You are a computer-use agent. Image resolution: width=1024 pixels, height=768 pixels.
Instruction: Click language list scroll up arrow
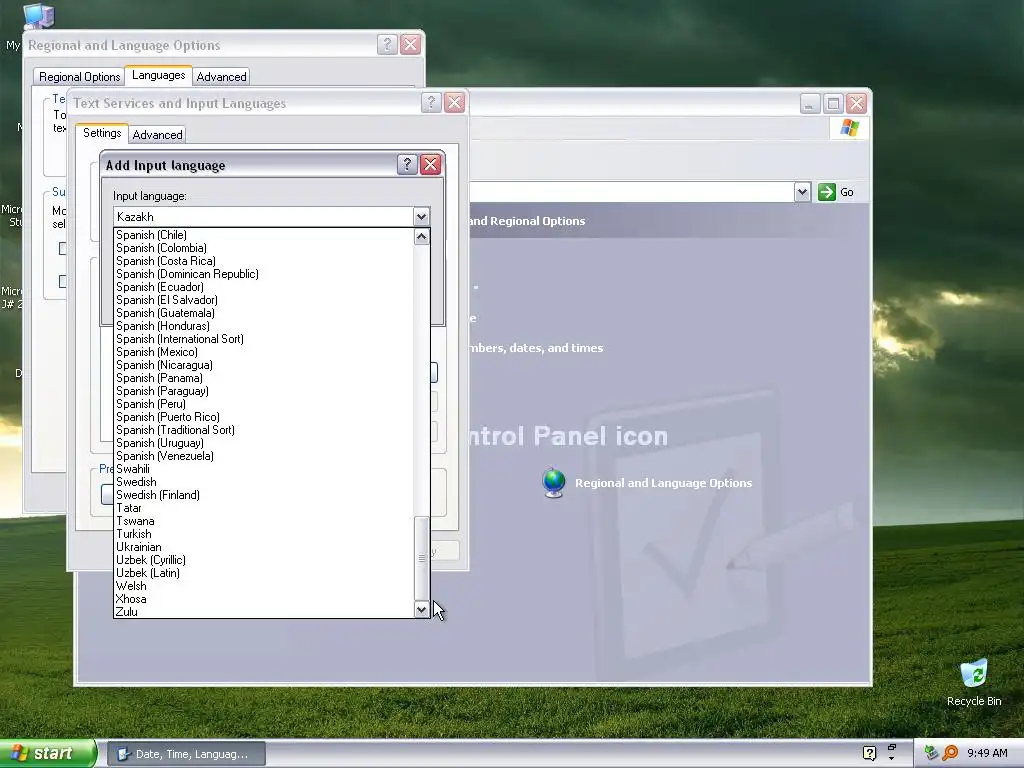(422, 236)
